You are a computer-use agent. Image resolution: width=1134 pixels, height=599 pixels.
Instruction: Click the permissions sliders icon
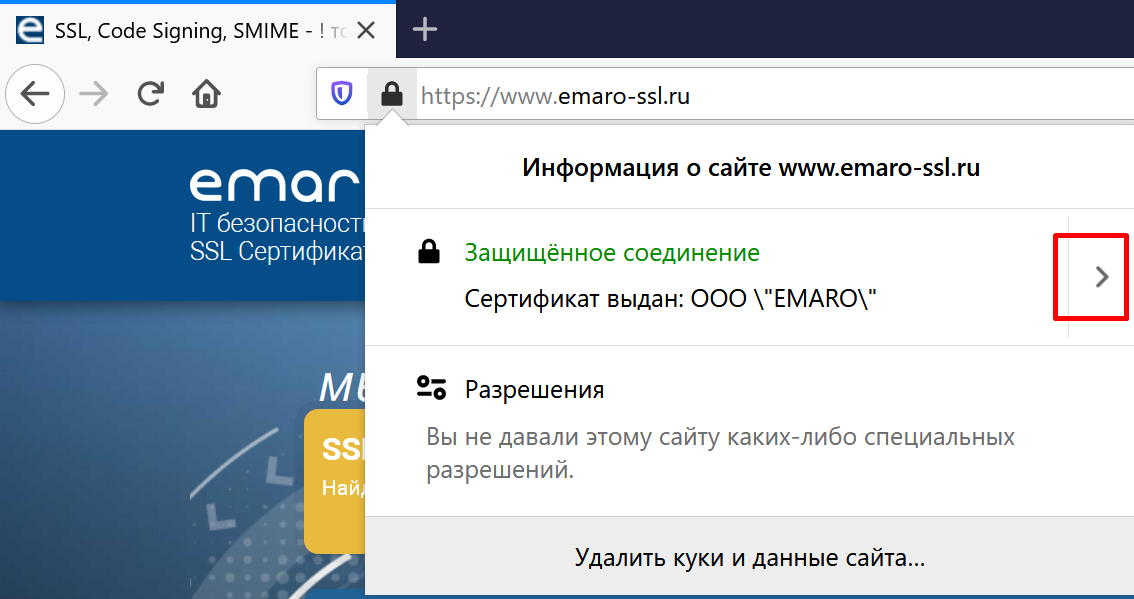pyautogui.click(x=431, y=387)
